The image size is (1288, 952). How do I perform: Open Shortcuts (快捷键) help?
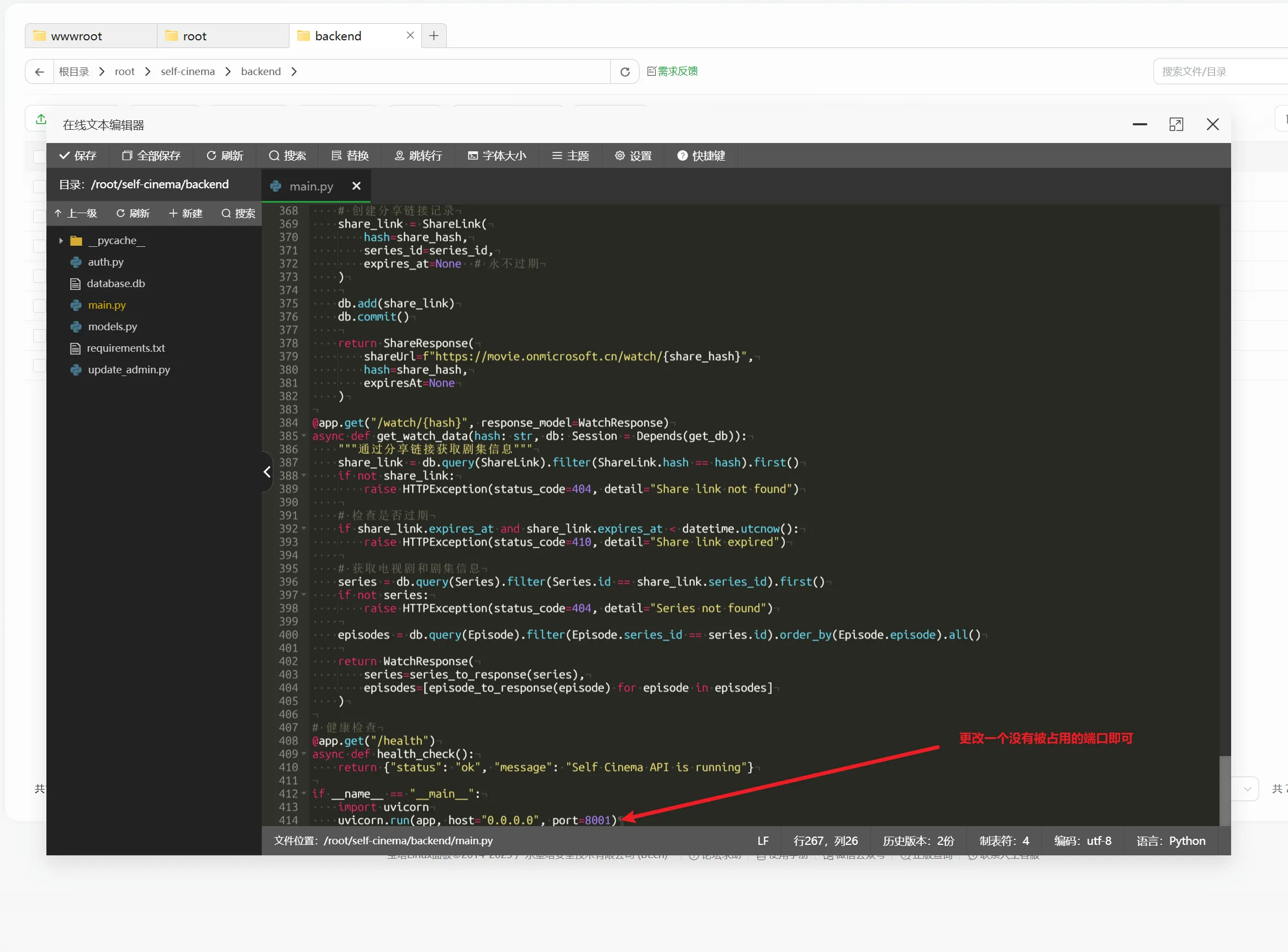click(701, 156)
